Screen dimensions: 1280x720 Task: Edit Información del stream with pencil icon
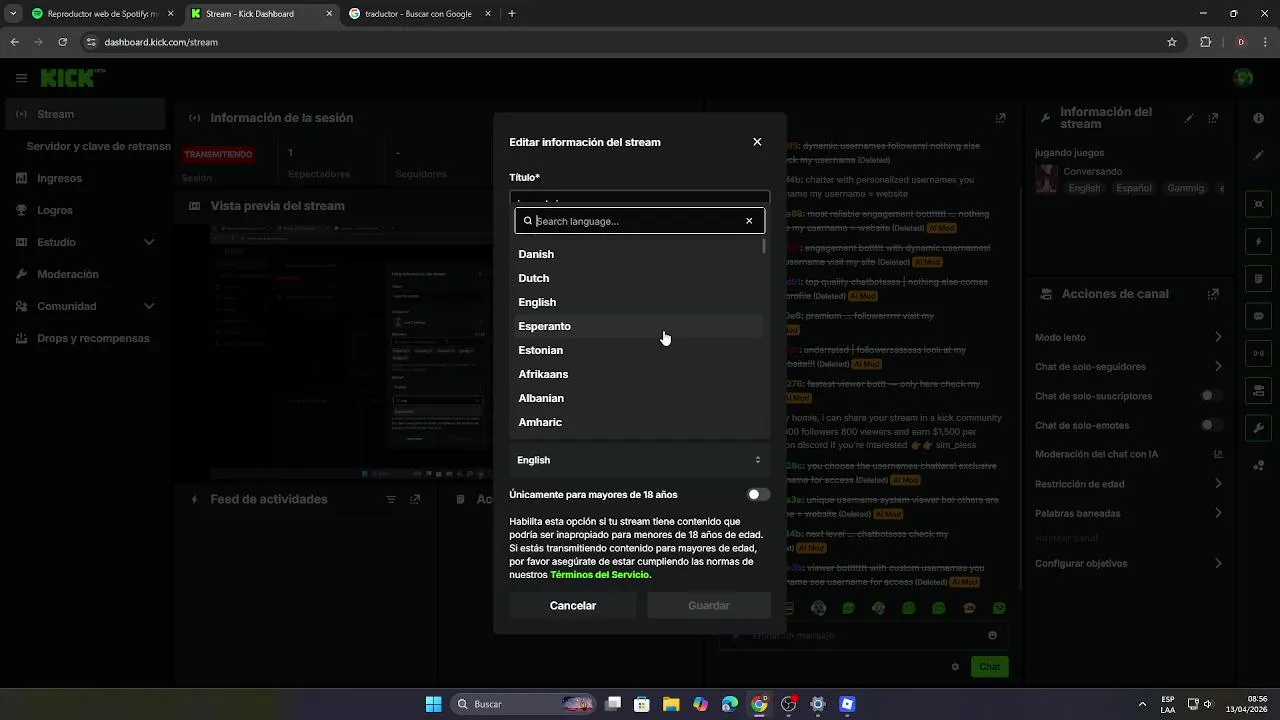[1189, 118]
